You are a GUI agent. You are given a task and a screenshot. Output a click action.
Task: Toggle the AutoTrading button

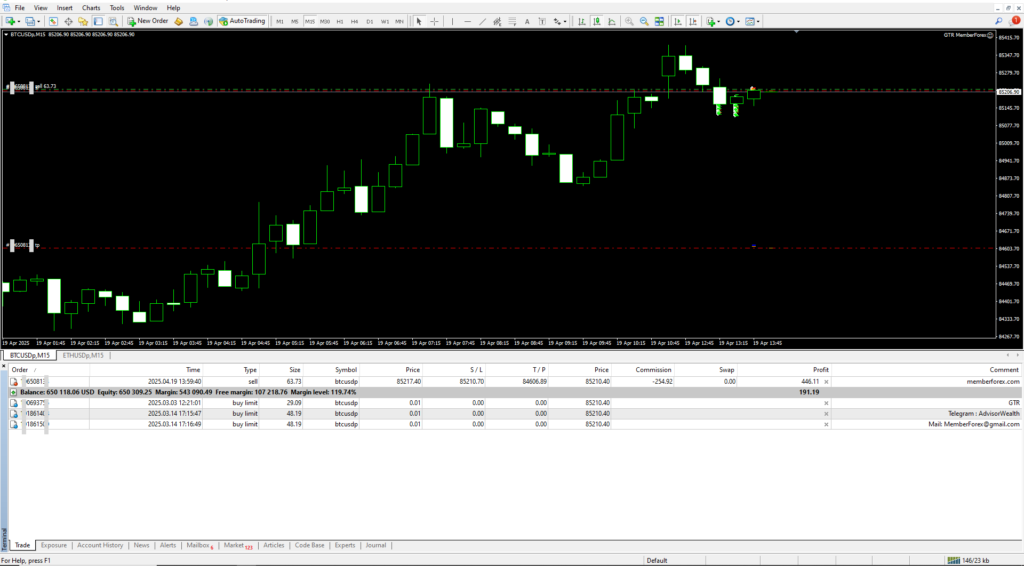coord(242,21)
